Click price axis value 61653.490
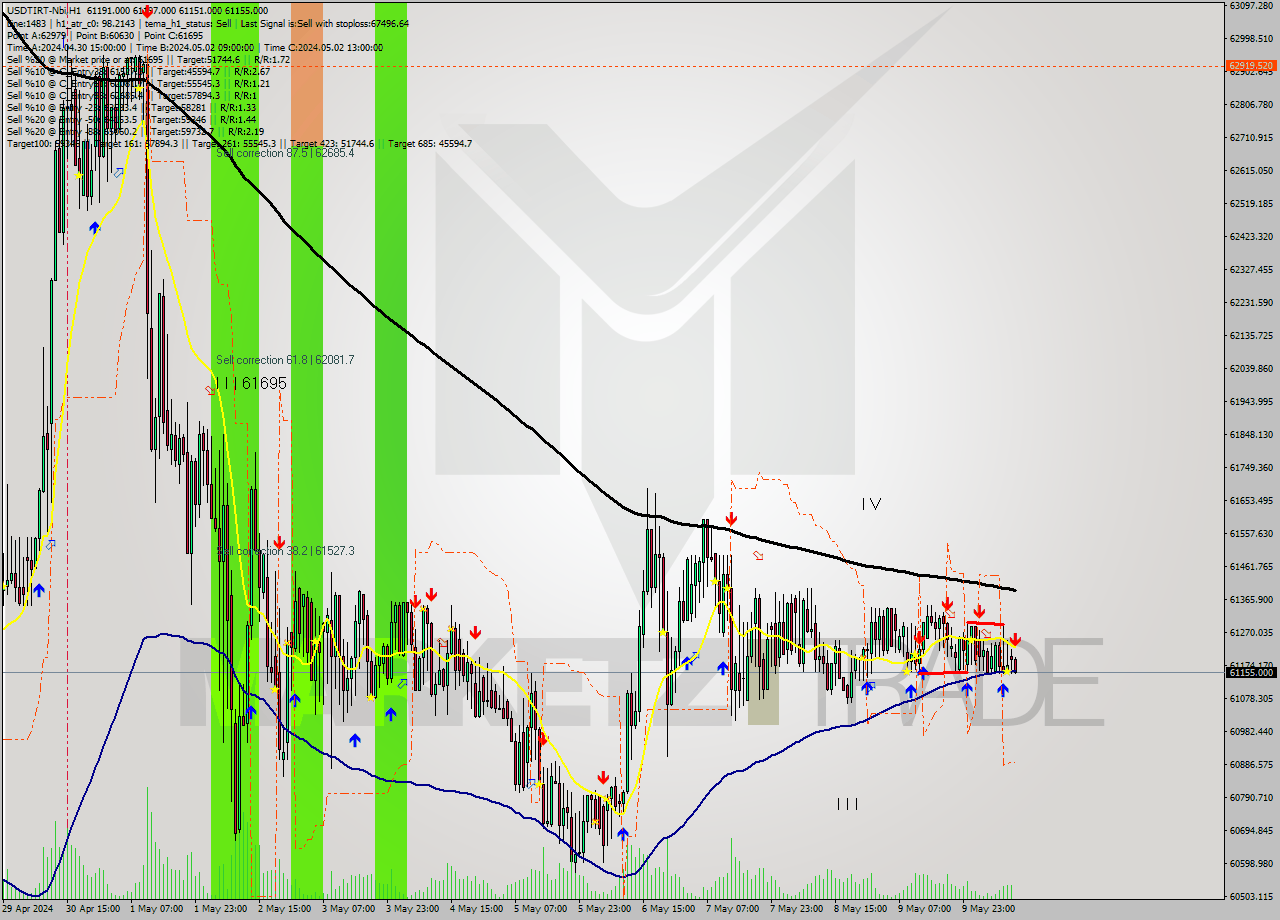This screenshot has width=1280, height=920. point(1251,500)
